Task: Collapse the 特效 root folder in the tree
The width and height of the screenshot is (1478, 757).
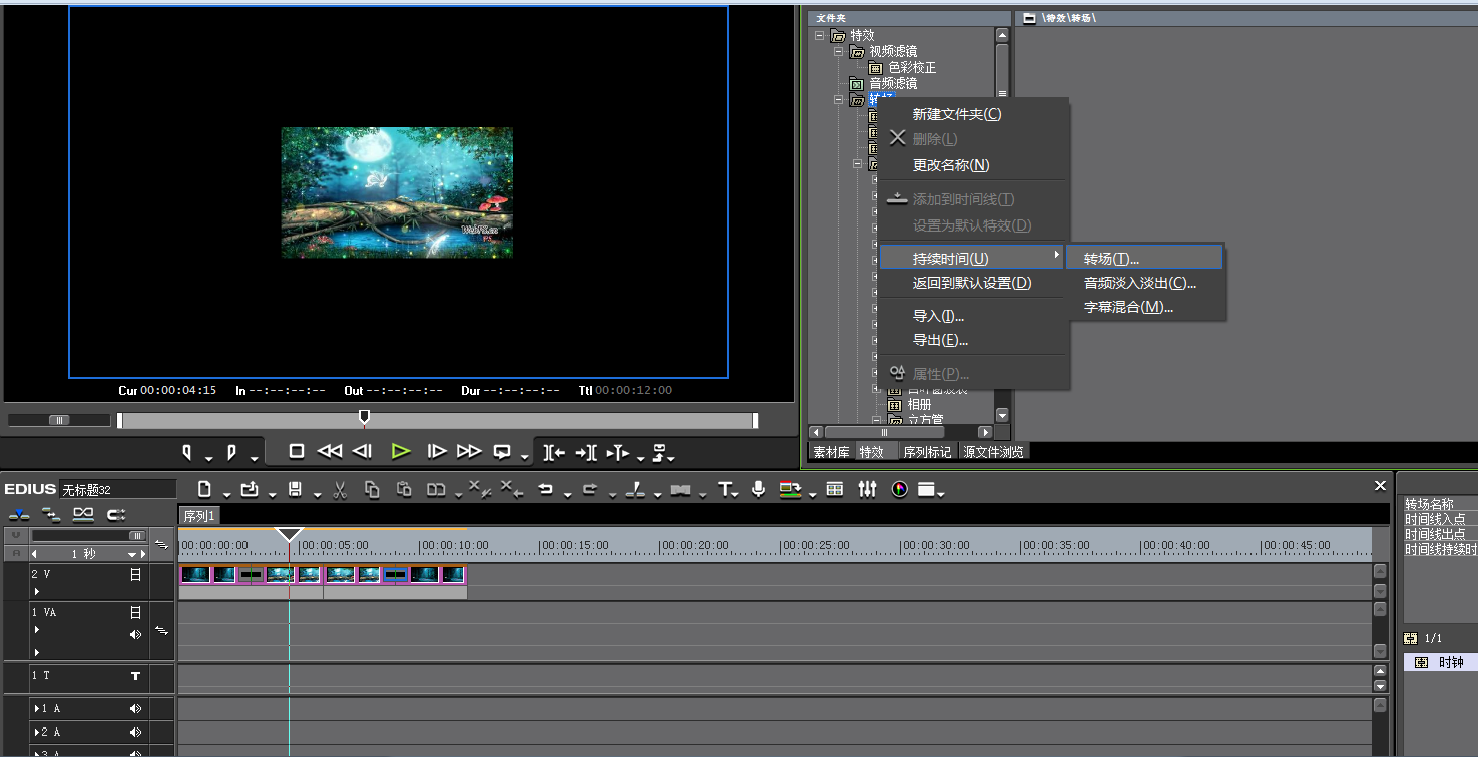Action: tap(820, 35)
